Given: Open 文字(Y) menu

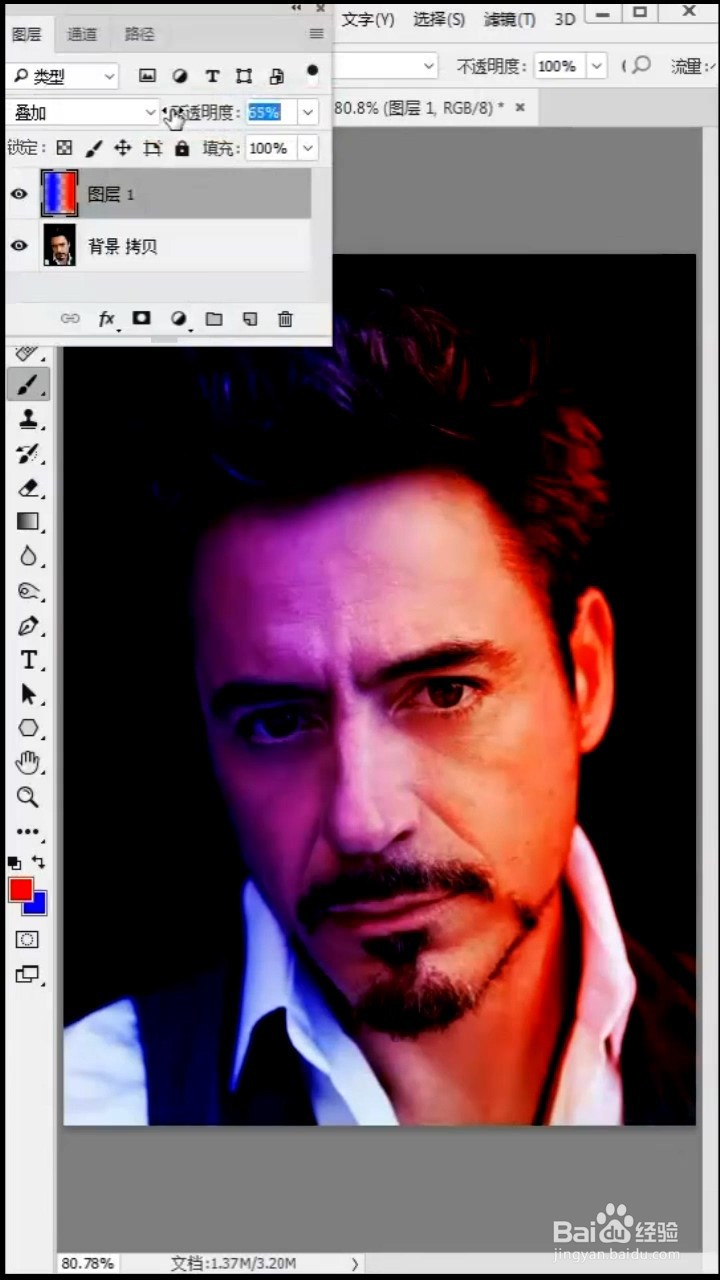Looking at the screenshot, I should point(368,19).
